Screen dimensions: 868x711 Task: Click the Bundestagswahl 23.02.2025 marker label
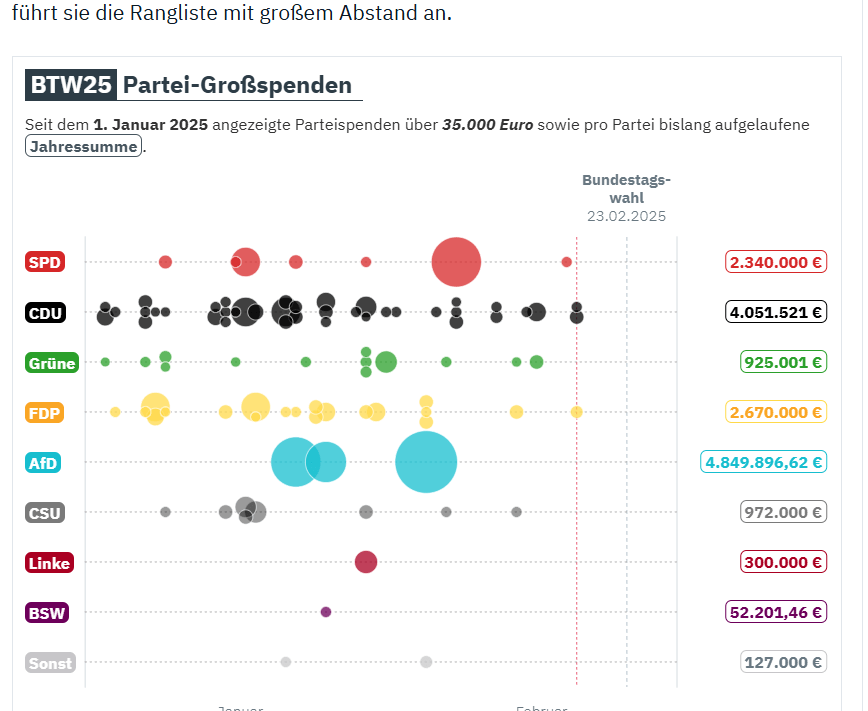click(x=626, y=197)
